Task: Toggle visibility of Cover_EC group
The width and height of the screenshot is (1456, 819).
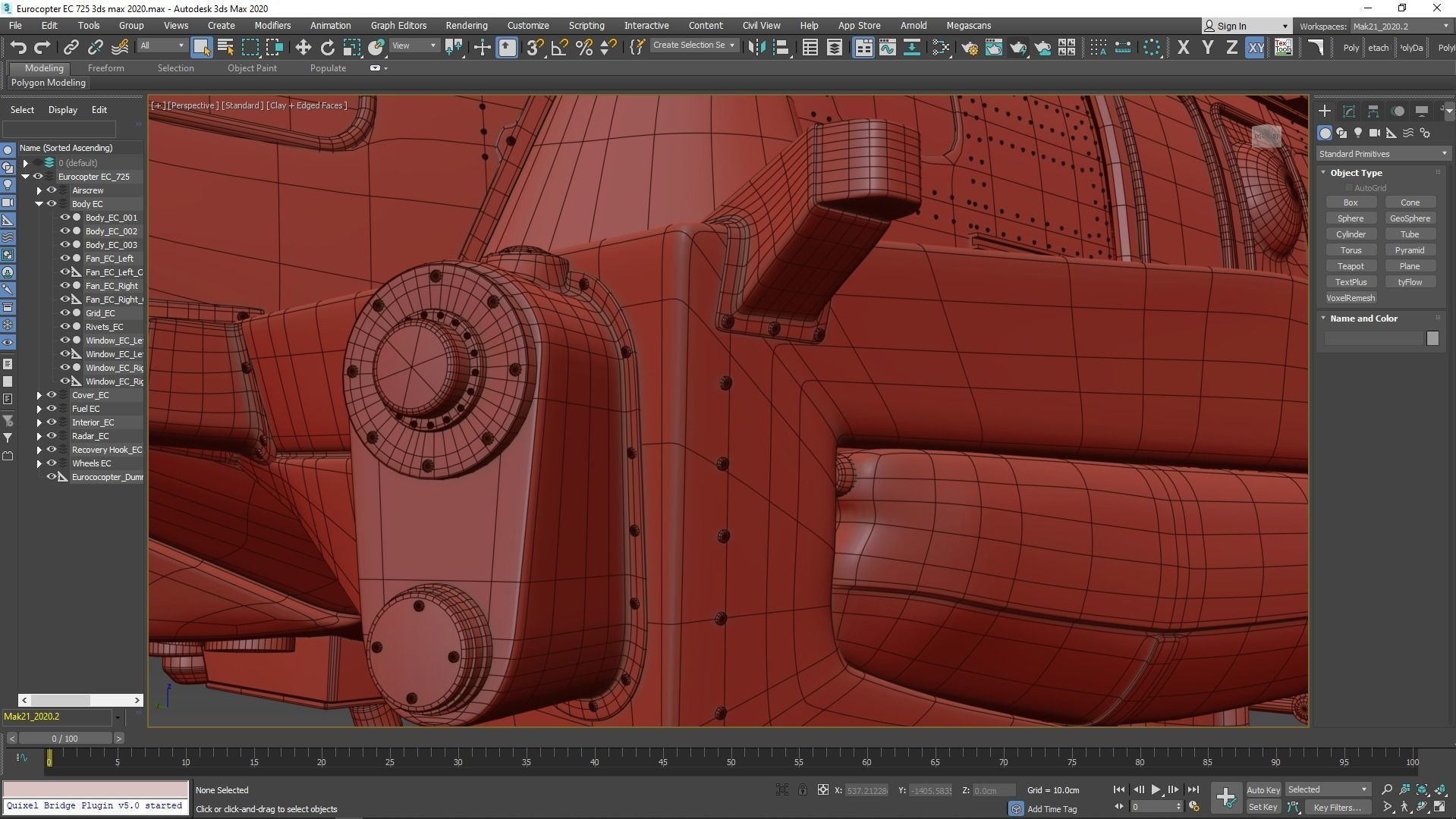Action: pos(52,395)
